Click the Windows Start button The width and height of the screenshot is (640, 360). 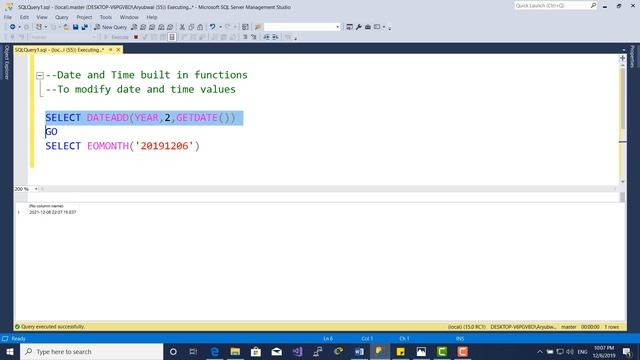point(10,351)
